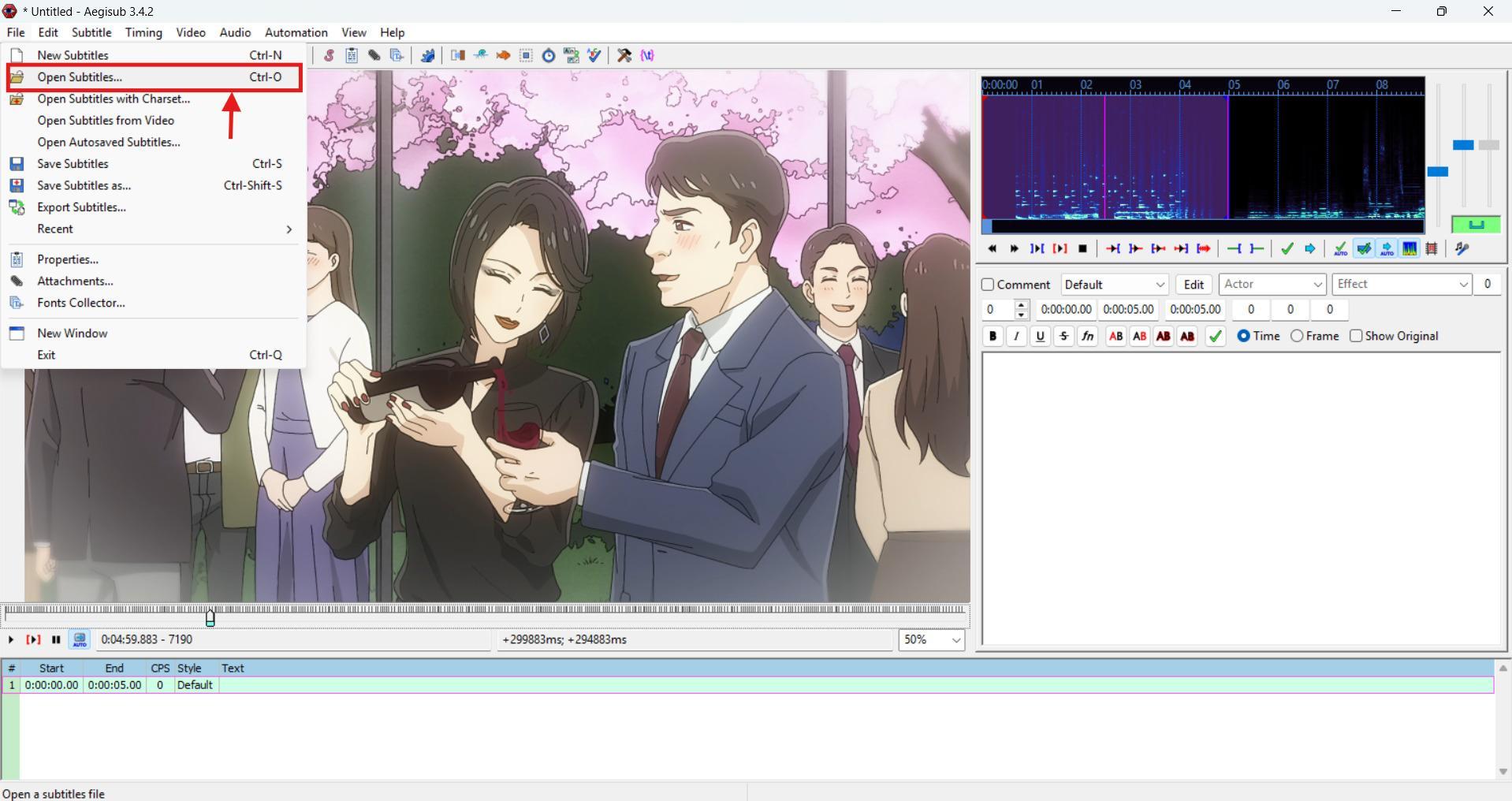Image resolution: width=1512 pixels, height=801 pixels.
Task: Enable the Show Original checkbox
Action: click(x=1356, y=336)
